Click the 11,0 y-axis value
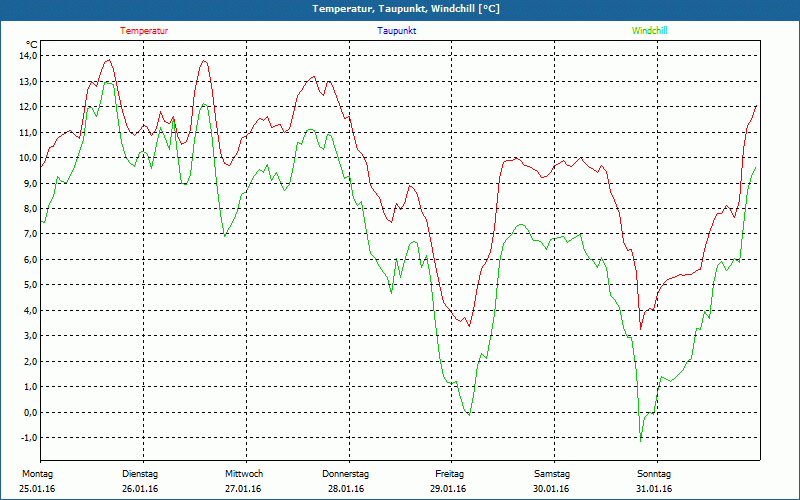This screenshot has height=500, width=800. coord(28,132)
